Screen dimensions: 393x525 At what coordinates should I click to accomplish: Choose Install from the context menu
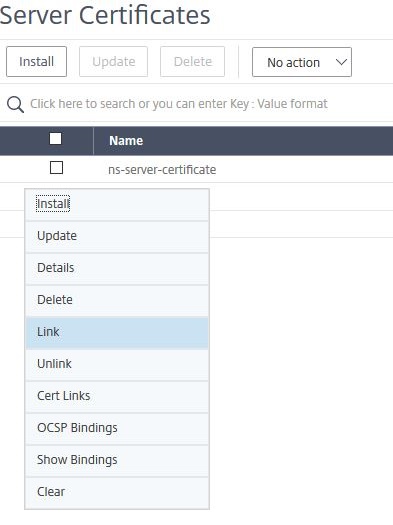pyautogui.click(x=117, y=204)
